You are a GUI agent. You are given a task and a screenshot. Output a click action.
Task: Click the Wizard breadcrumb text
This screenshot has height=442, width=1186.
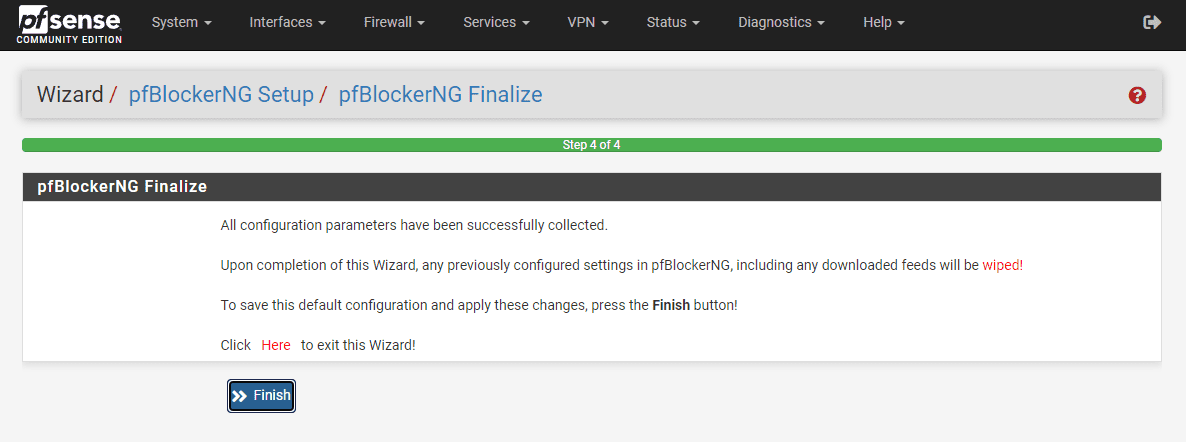70,95
